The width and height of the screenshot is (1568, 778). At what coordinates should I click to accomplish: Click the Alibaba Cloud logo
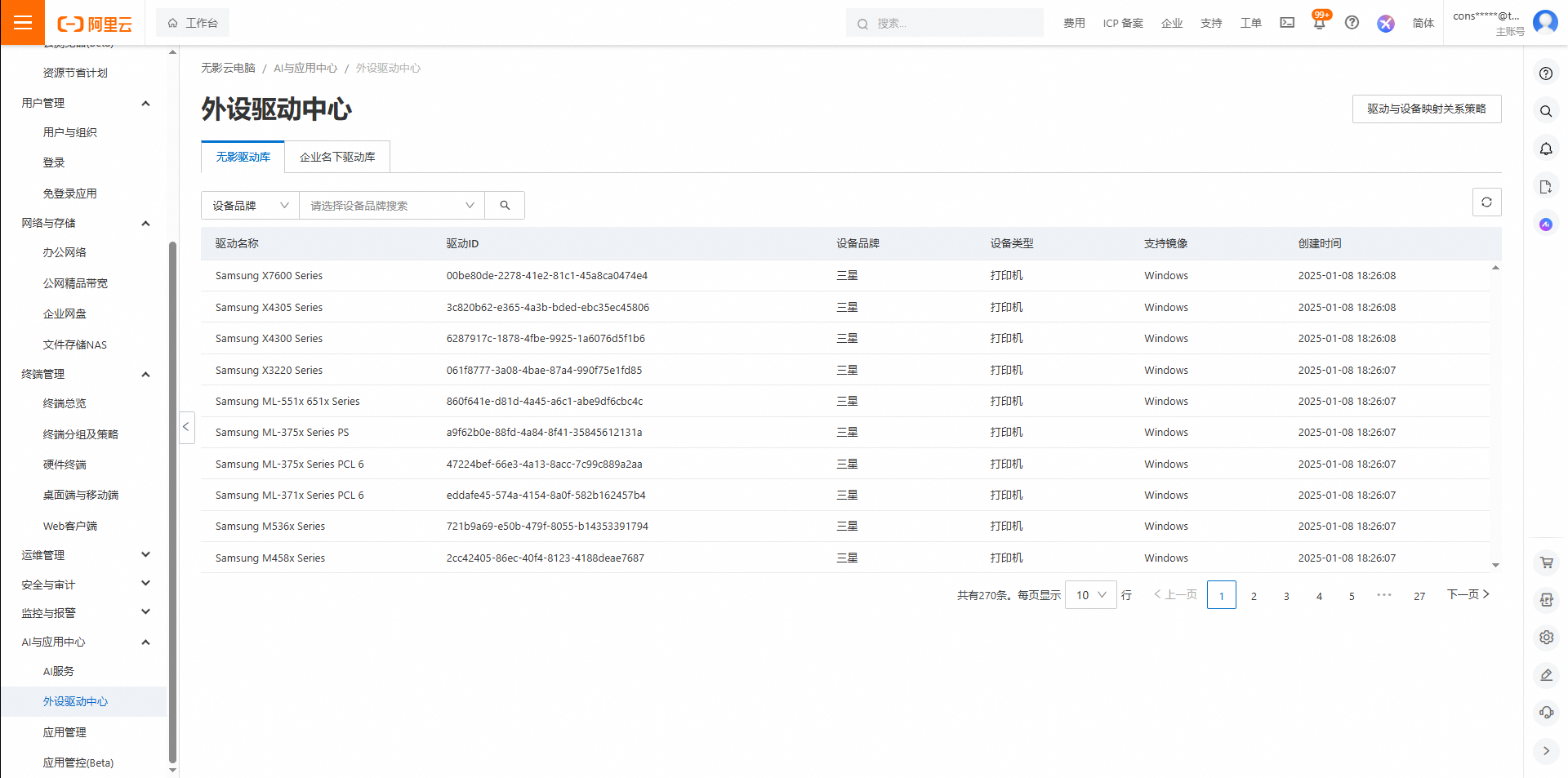click(x=95, y=24)
